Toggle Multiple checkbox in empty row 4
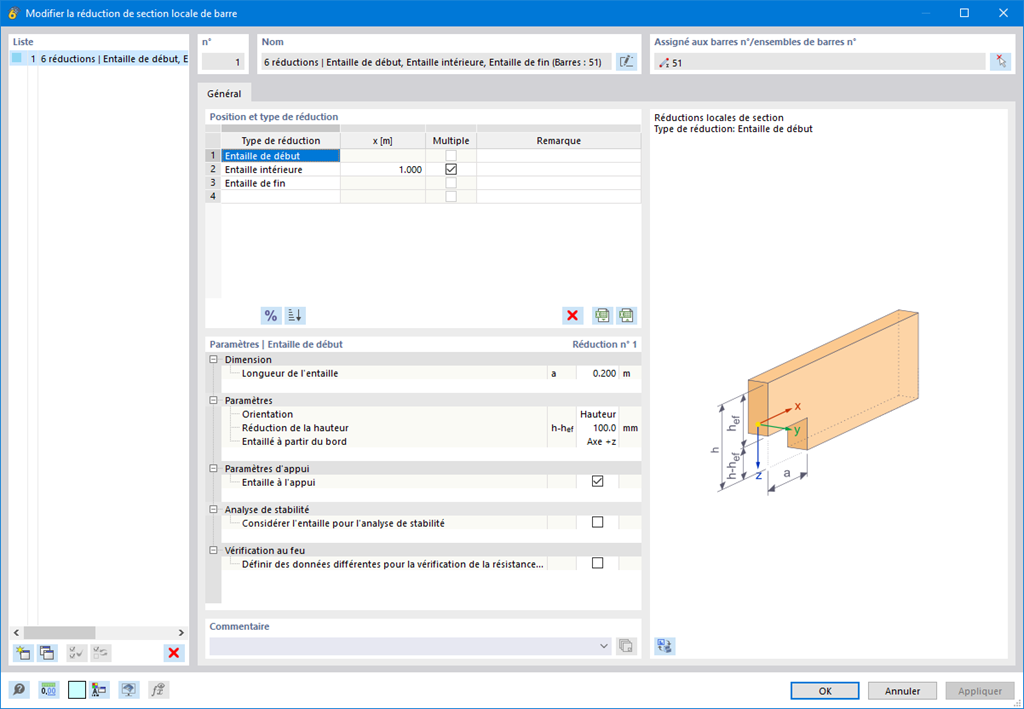1024x709 pixels. (451, 197)
